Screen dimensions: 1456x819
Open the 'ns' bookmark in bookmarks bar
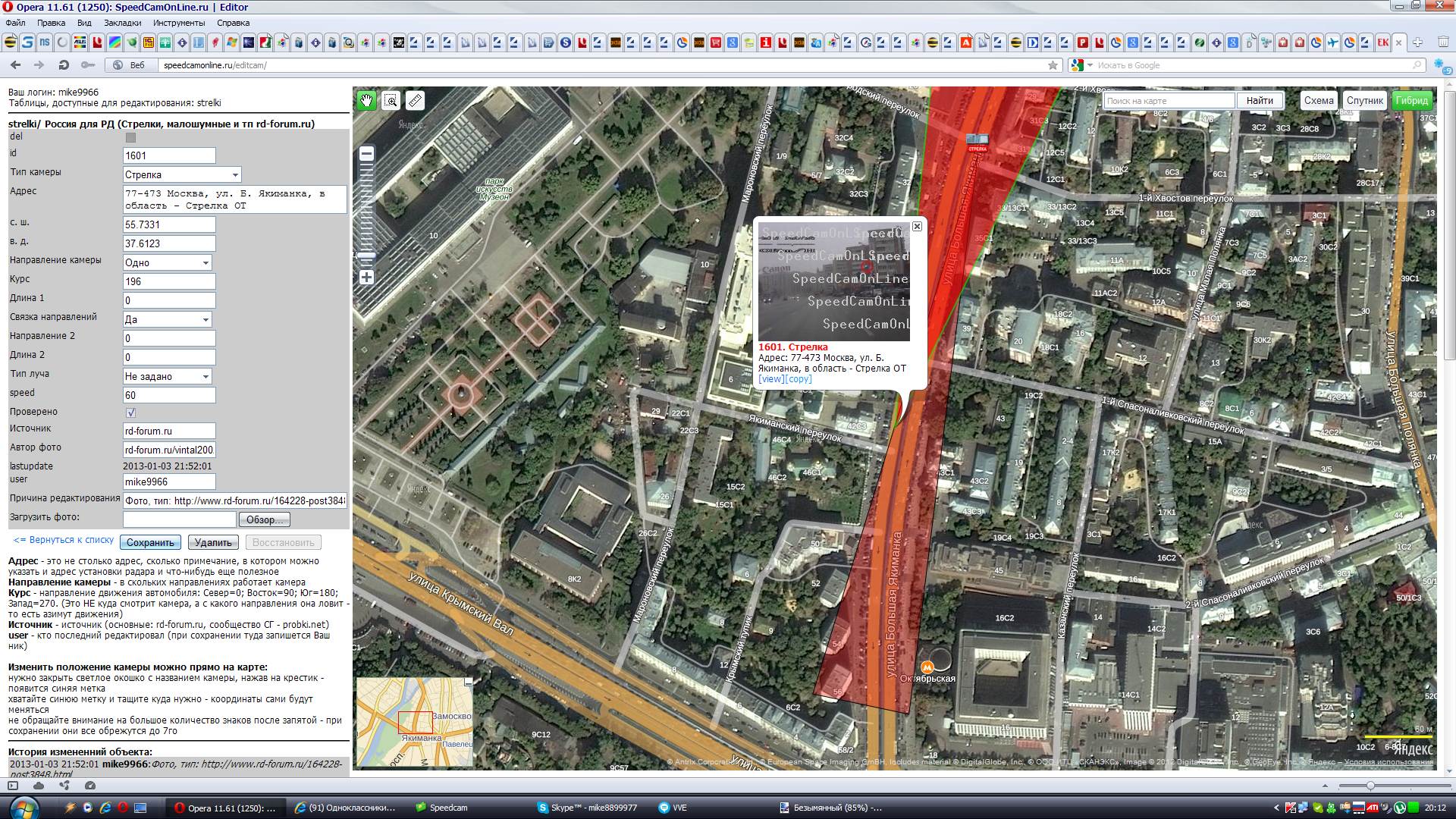[45, 42]
